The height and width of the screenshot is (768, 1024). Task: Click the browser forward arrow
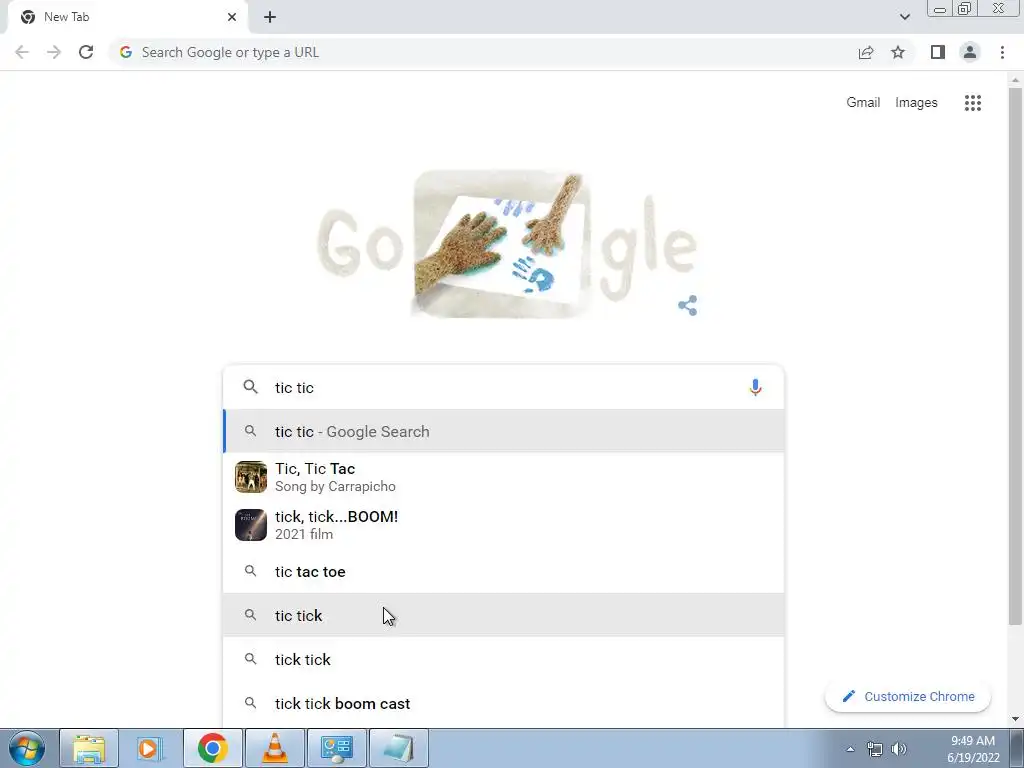click(54, 52)
